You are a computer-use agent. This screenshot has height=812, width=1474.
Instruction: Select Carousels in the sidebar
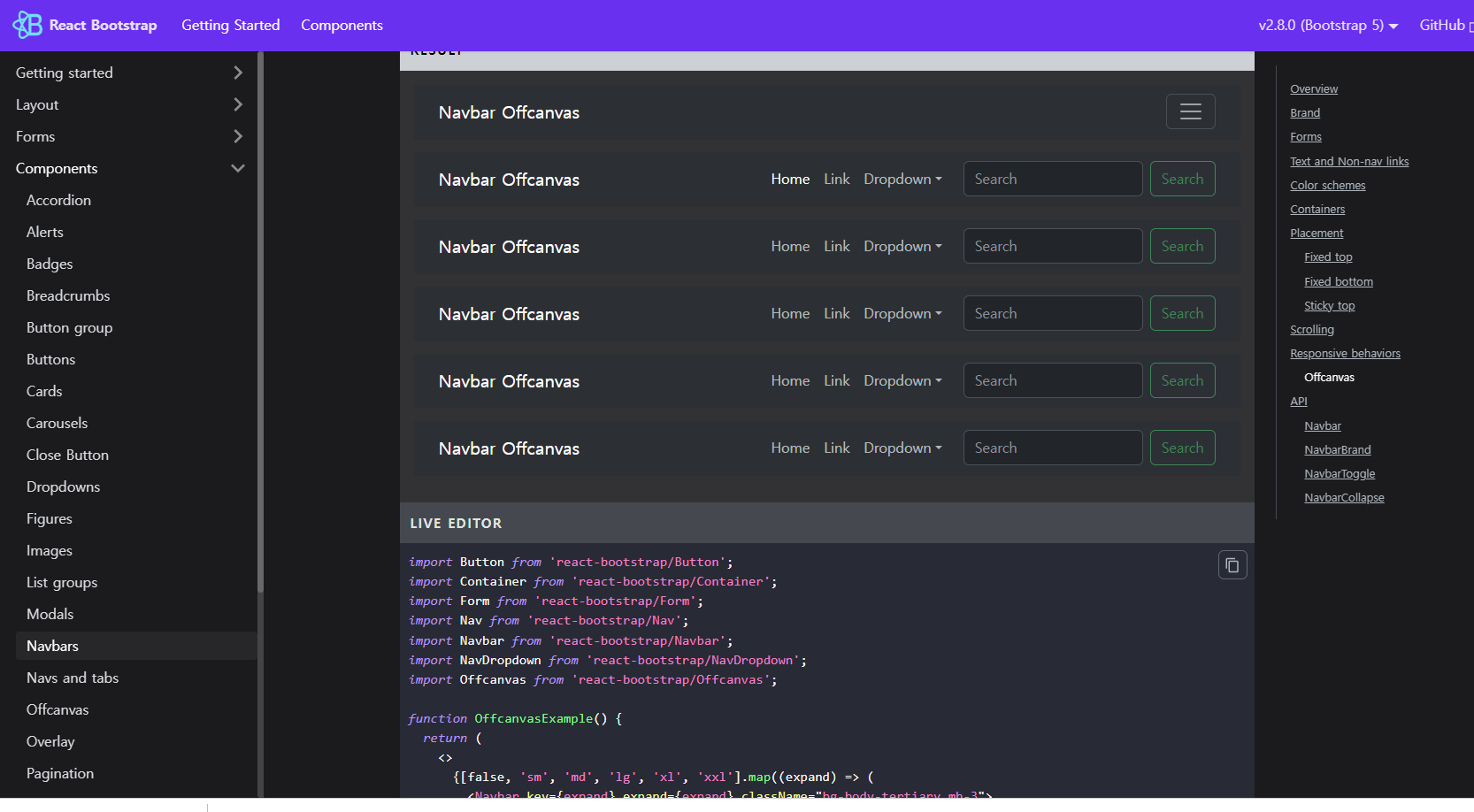[x=57, y=423]
